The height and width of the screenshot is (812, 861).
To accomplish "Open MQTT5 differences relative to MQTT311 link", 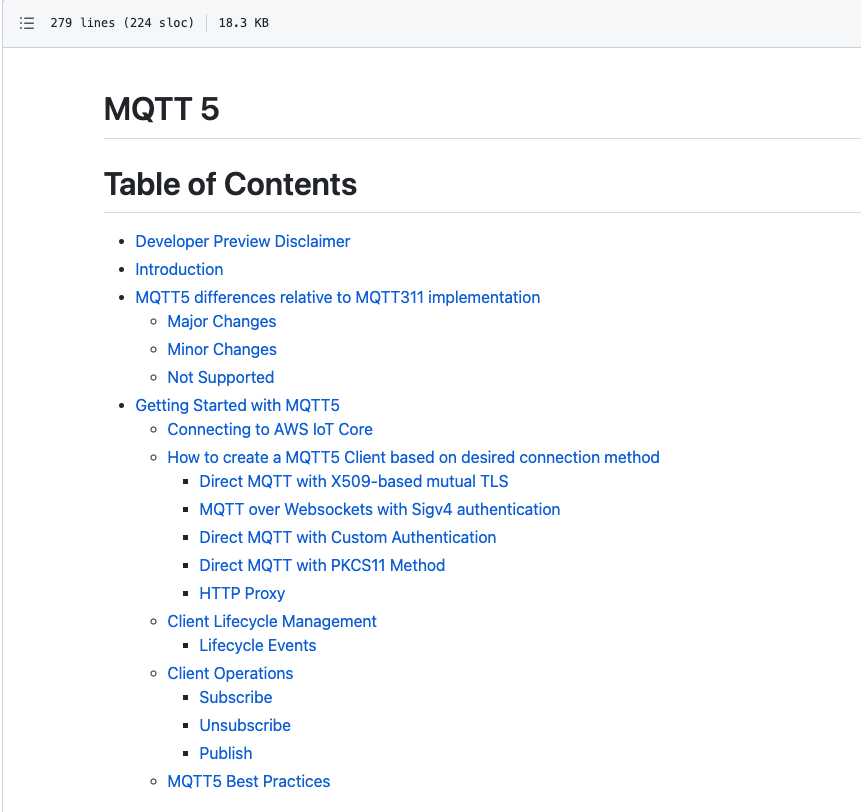I will [x=338, y=298].
